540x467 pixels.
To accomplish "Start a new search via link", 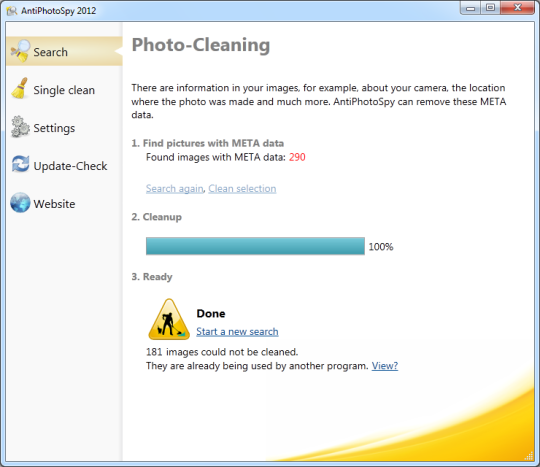I will pyautogui.click(x=237, y=332).
